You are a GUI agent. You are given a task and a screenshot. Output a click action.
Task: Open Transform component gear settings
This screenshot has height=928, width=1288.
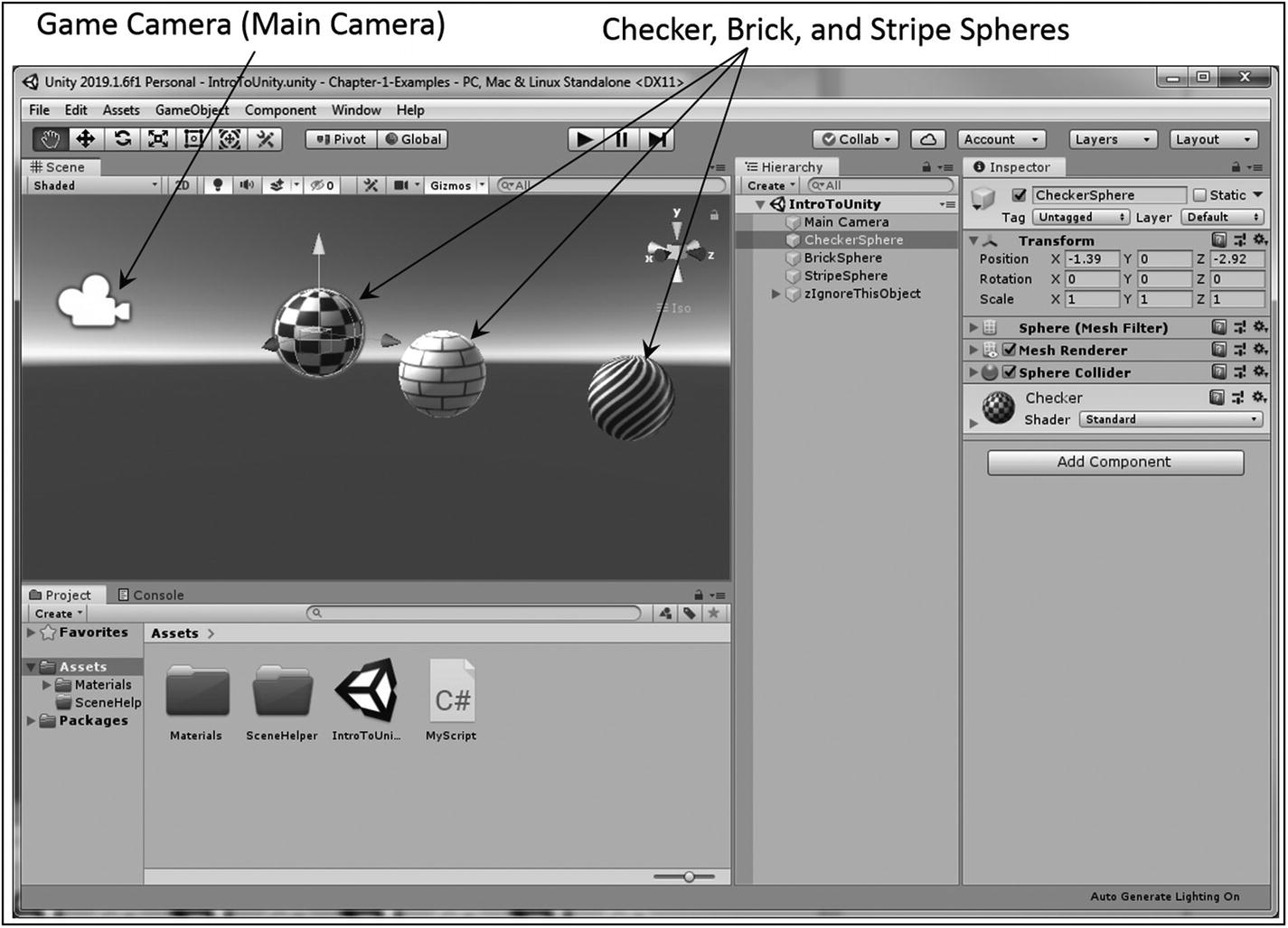(1259, 239)
